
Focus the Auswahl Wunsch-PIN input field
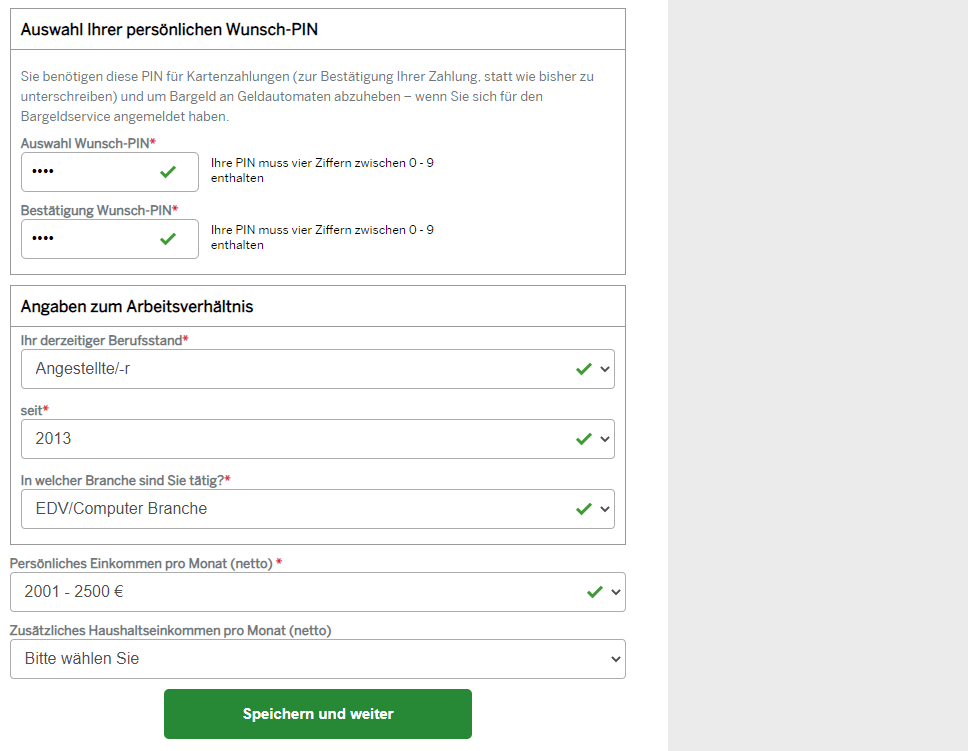point(110,172)
